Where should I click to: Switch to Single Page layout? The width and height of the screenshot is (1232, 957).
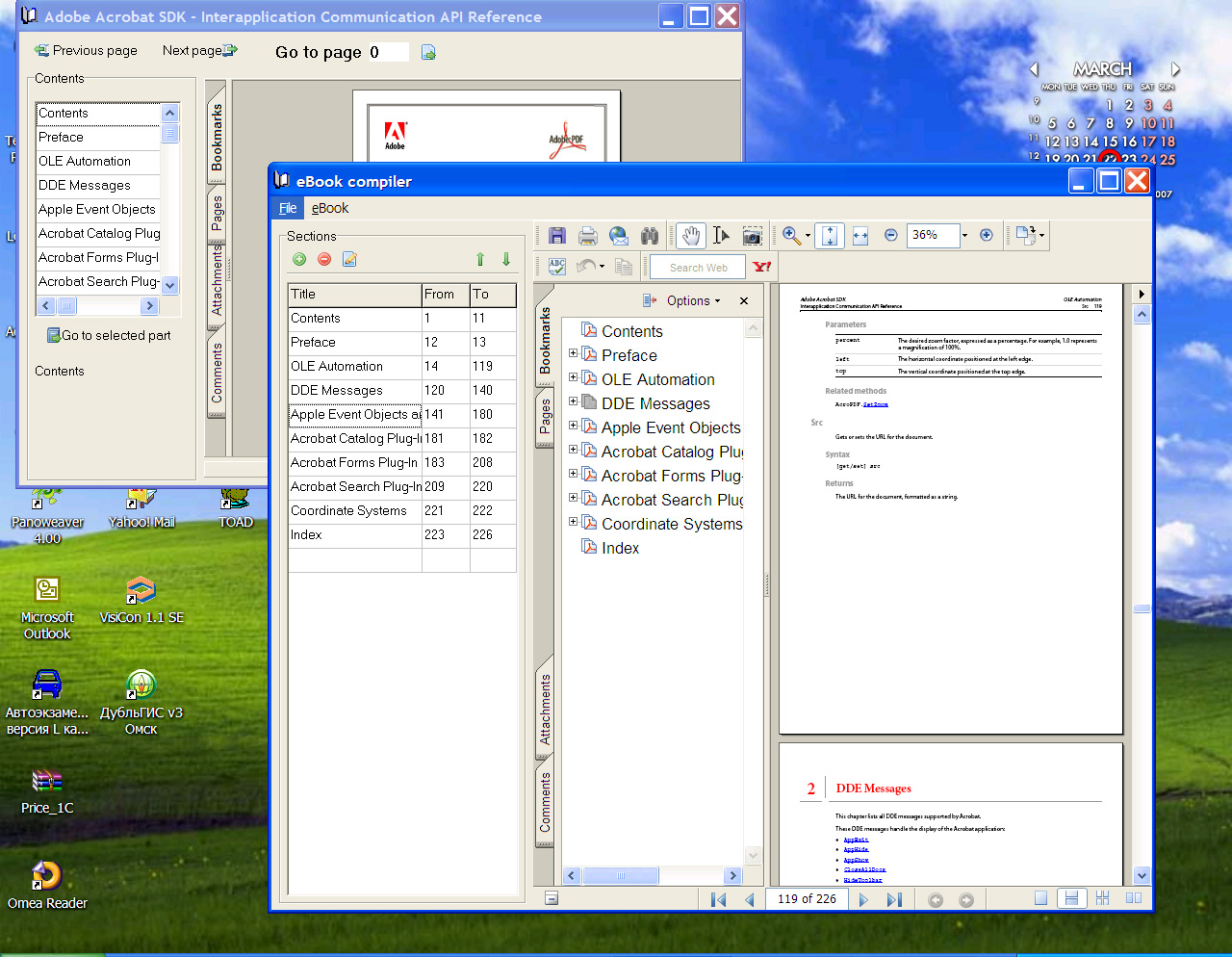coord(1040,898)
